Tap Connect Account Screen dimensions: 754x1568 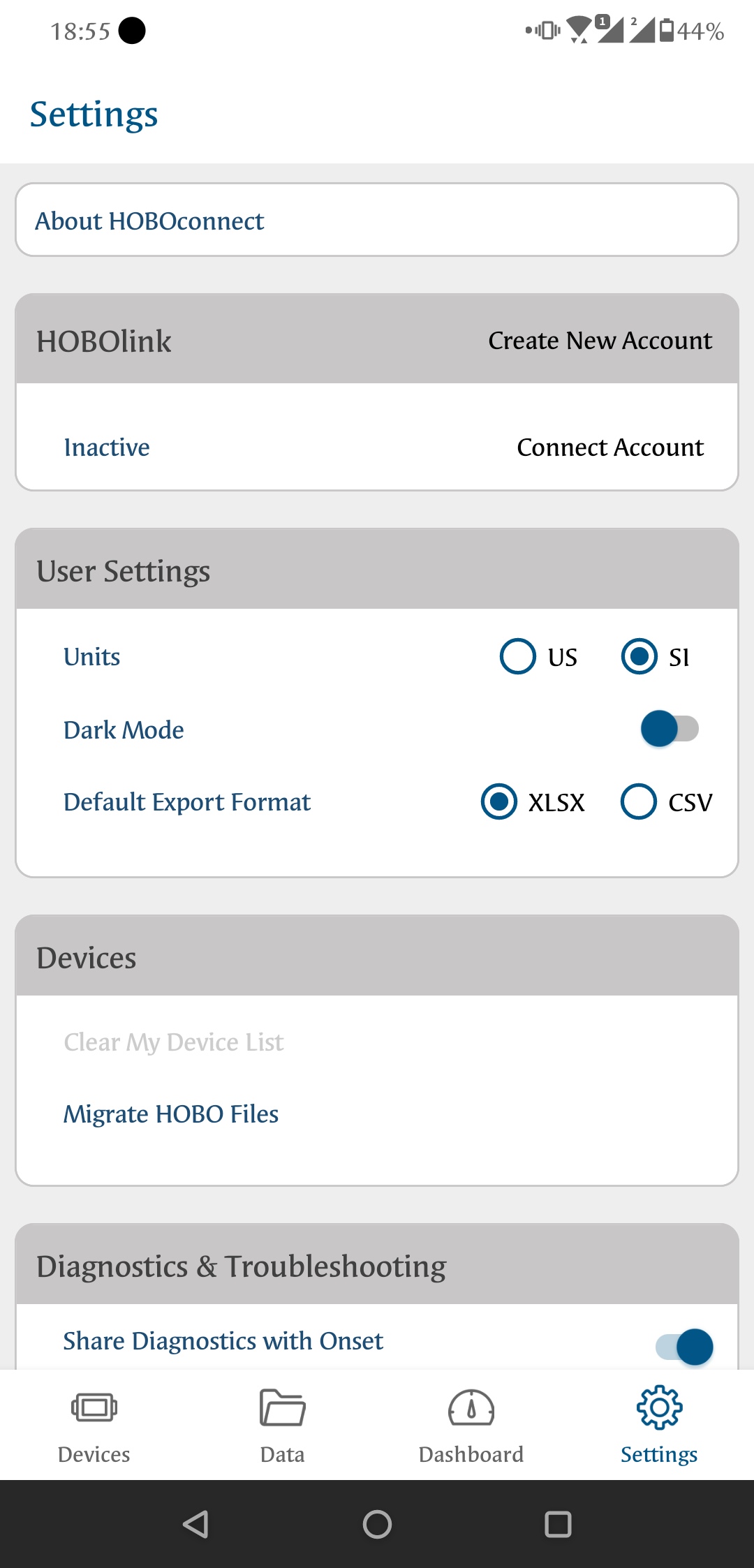pos(610,448)
